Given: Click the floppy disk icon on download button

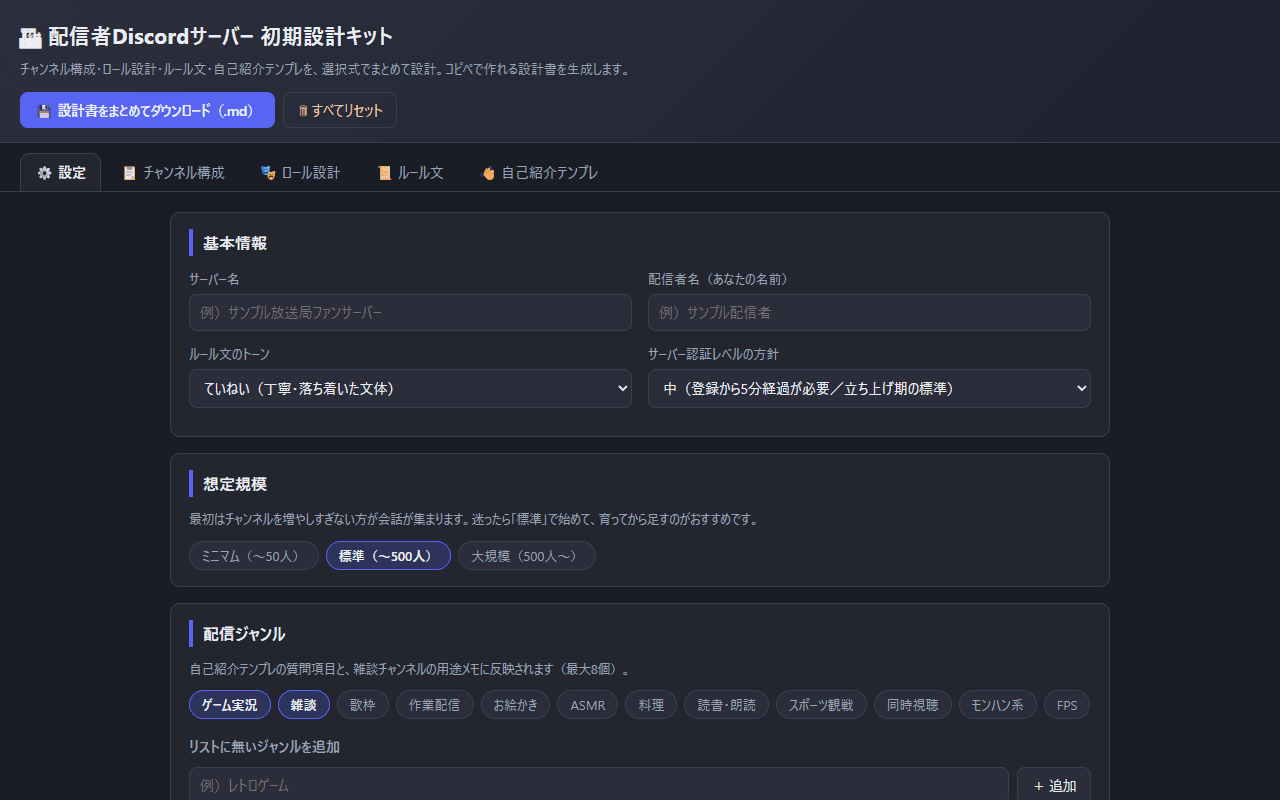Looking at the screenshot, I should pyautogui.click(x=44, y=111).
